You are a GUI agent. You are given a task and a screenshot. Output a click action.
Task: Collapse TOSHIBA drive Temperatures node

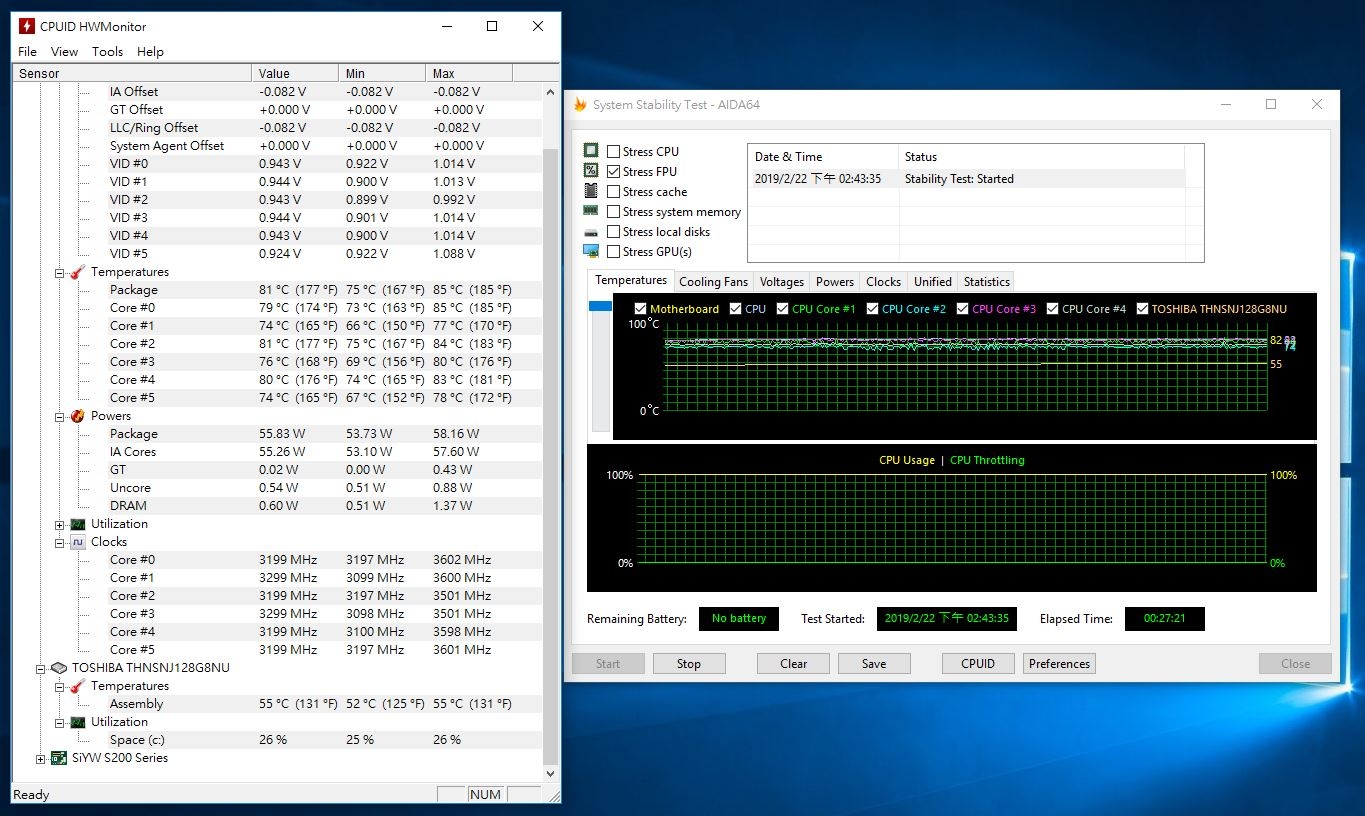[59, 687]
